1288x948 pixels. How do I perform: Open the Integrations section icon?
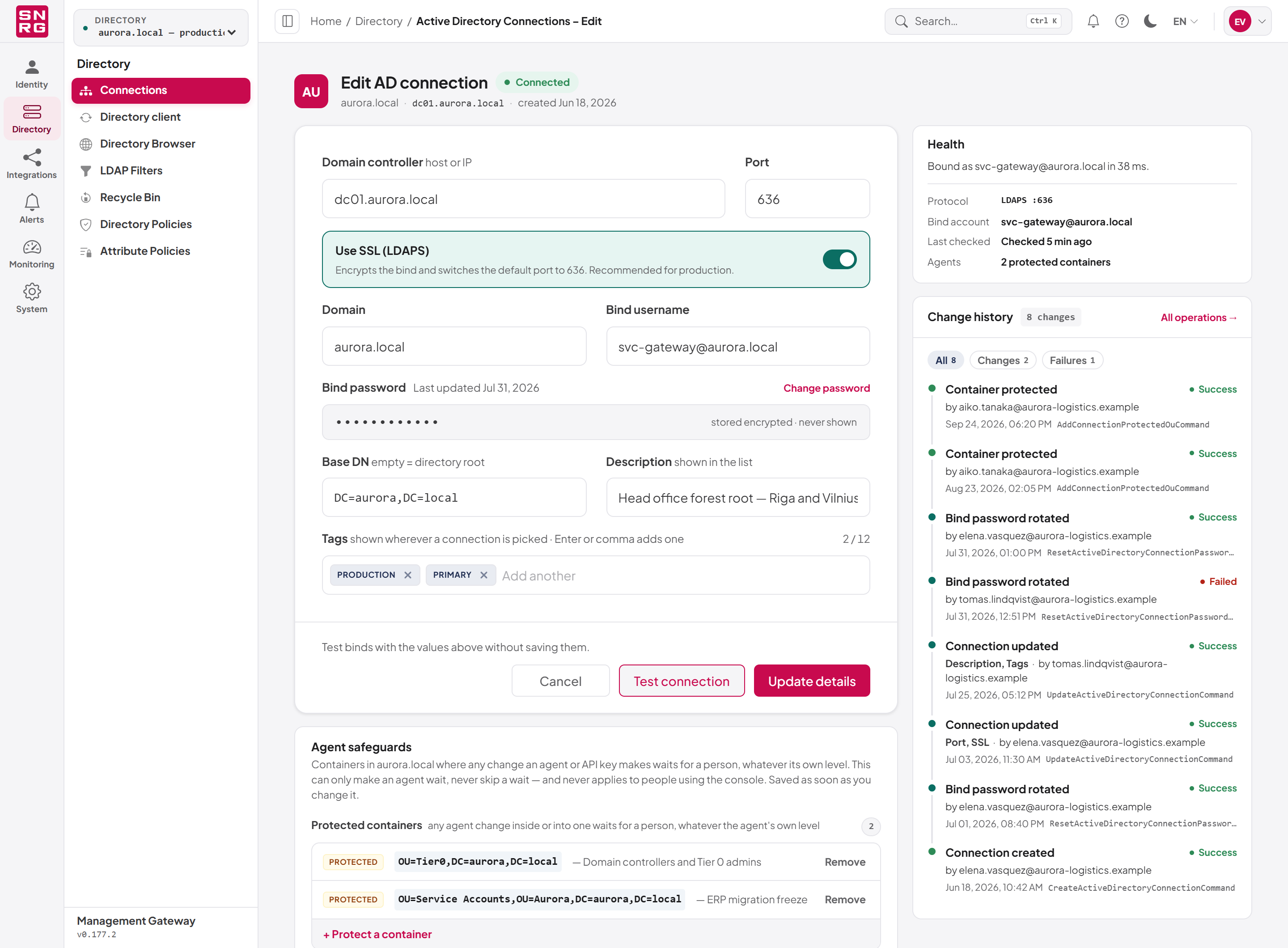(32, 157)
